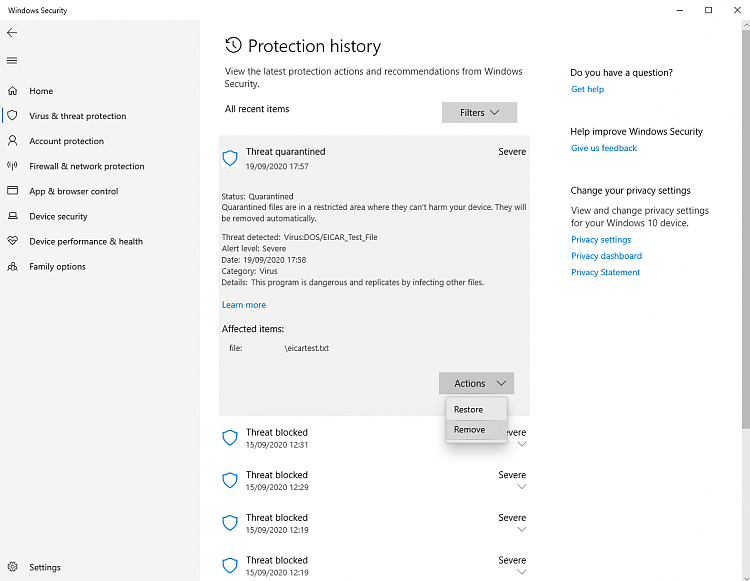Viewport: 750px width, 581px height.
Task: Open Device performance & health section
Action: (86, 241)
